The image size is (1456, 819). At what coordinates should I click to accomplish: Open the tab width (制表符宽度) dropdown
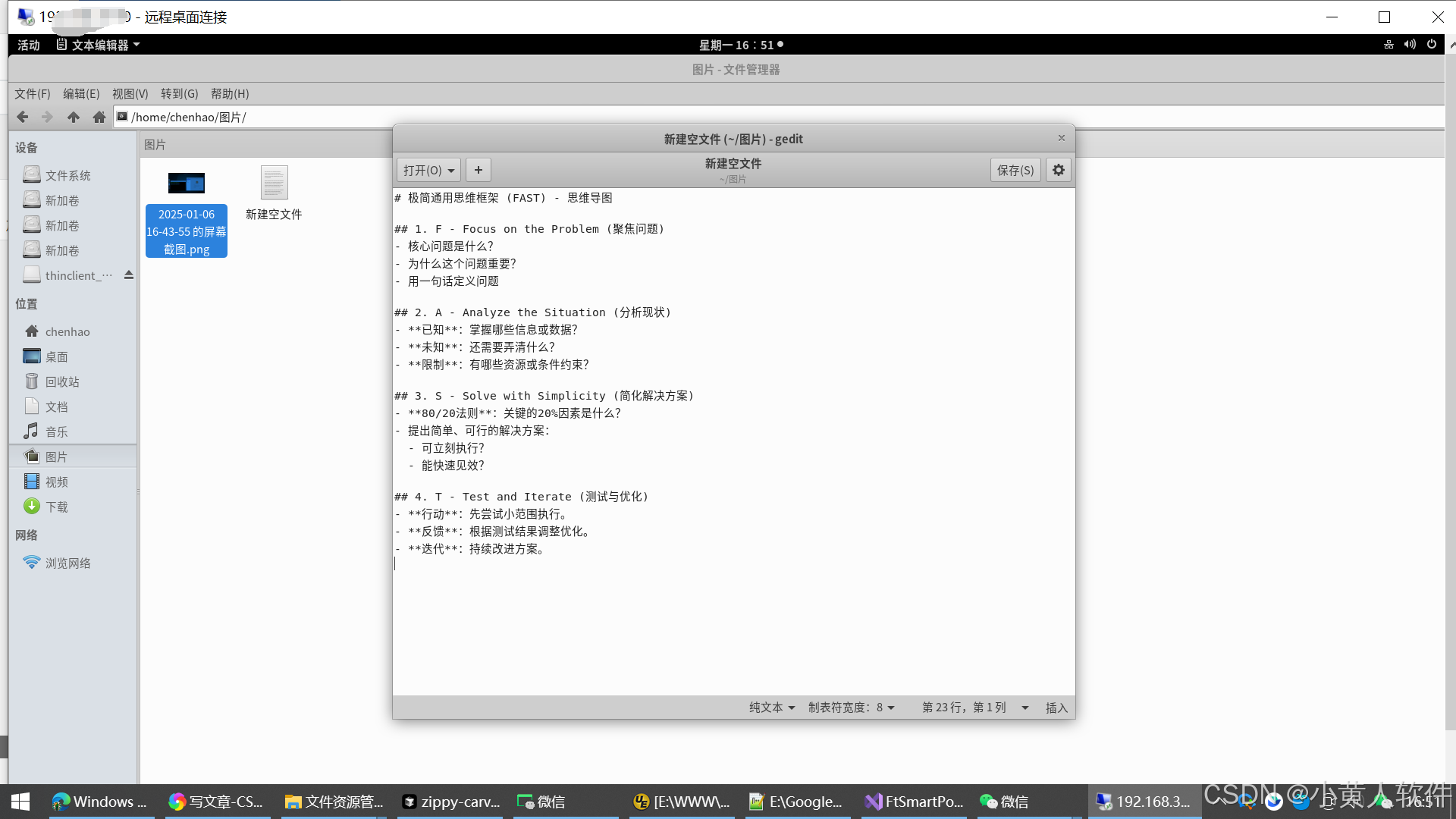[x=851, y=708]
